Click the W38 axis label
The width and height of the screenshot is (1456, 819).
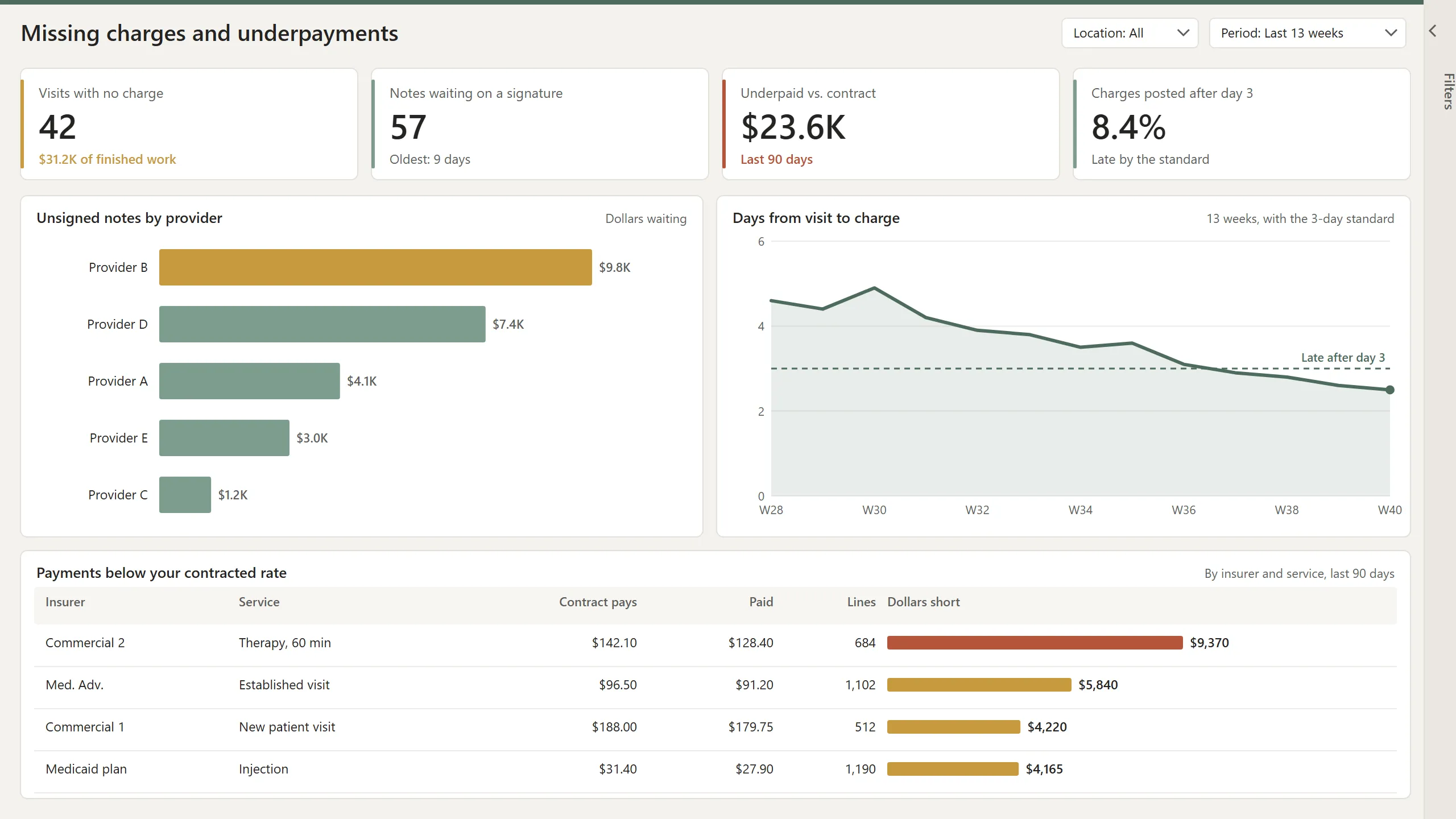(x=1287, y=510)
